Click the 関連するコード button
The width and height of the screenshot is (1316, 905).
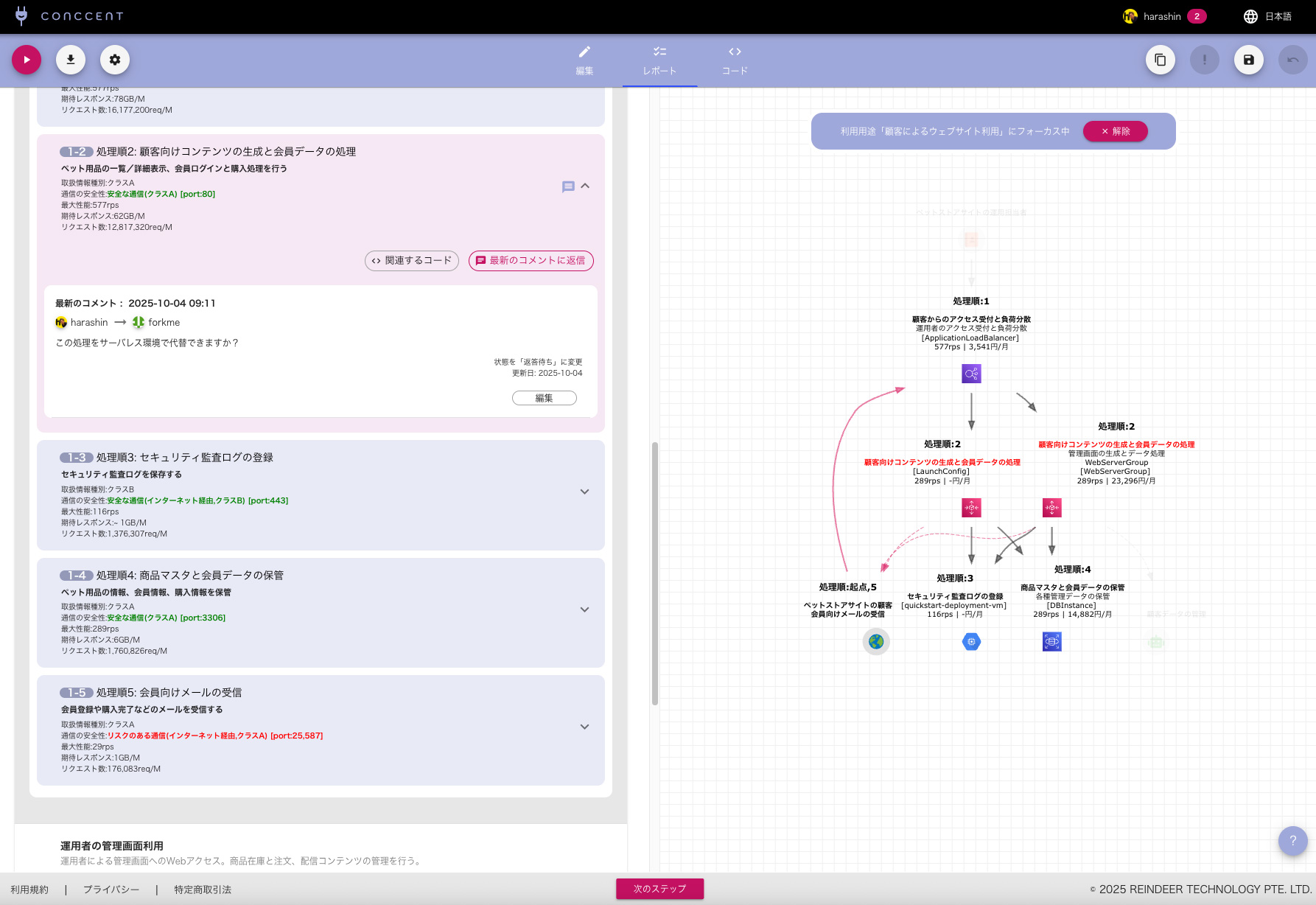pos(412,261)
